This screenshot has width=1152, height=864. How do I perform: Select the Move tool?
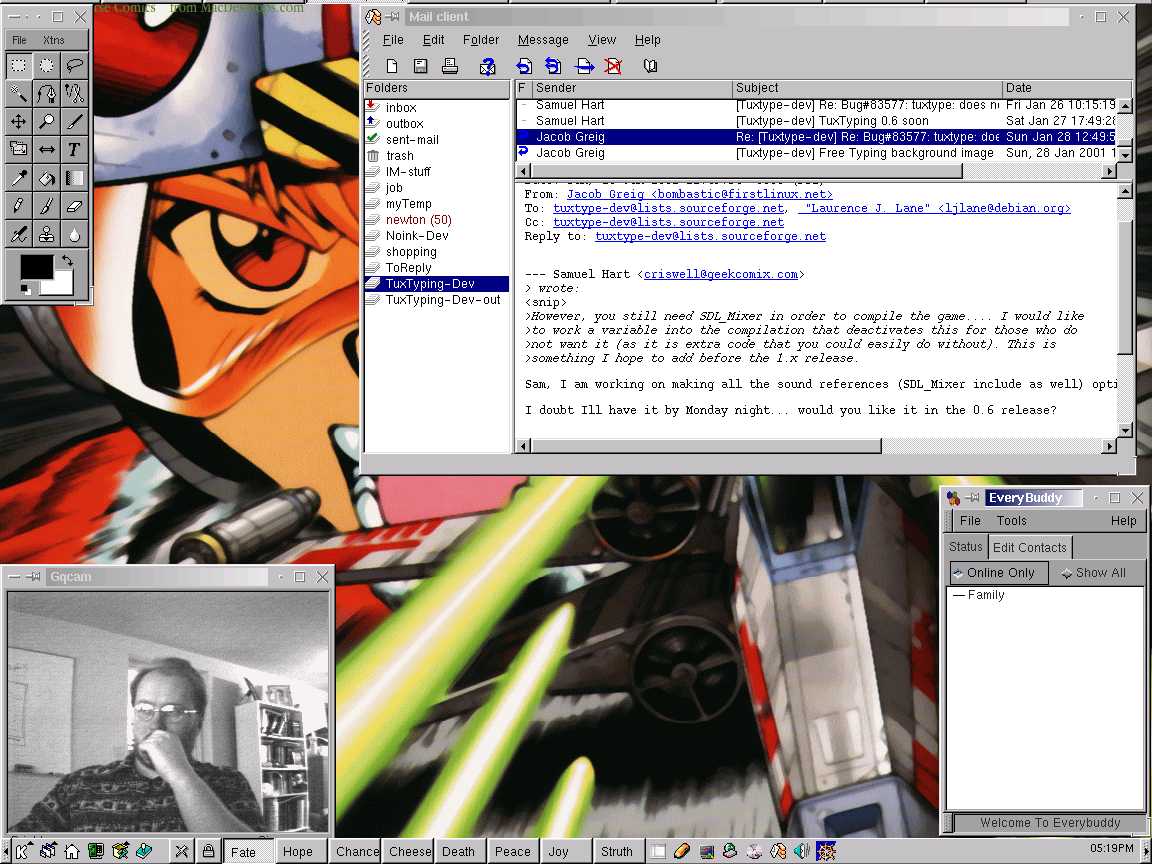(18, 121)
